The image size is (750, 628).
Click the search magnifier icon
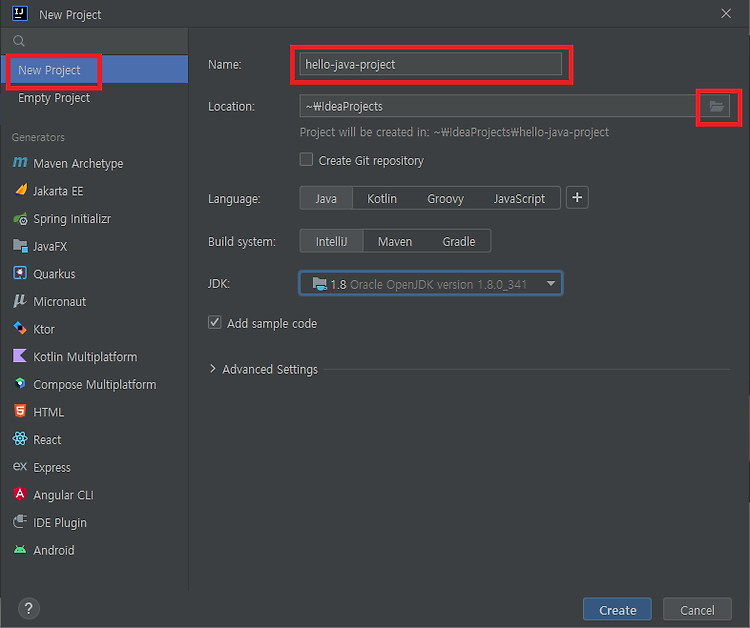tap(19, 41)
